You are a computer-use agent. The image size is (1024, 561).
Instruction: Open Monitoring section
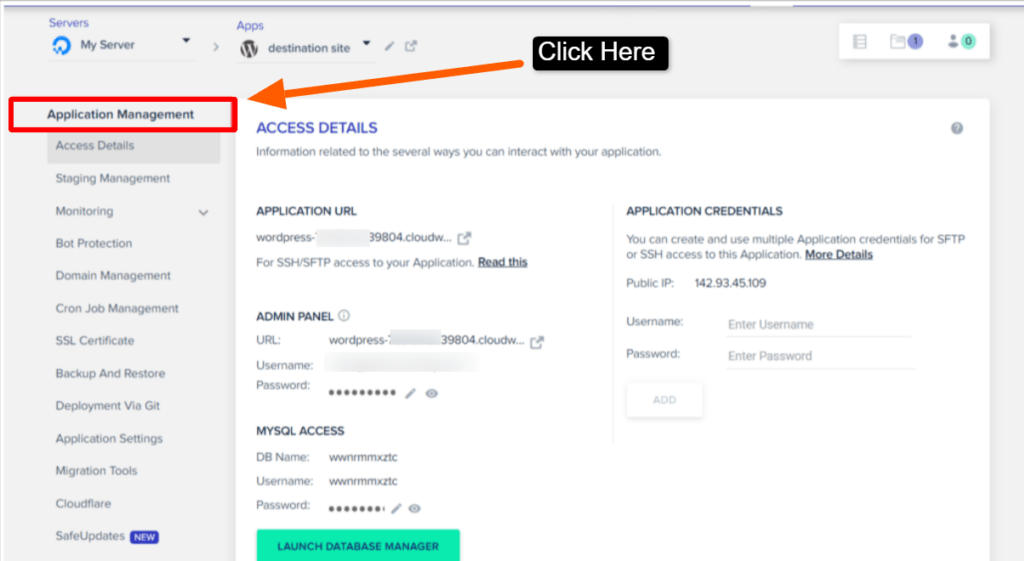point(84,211)
